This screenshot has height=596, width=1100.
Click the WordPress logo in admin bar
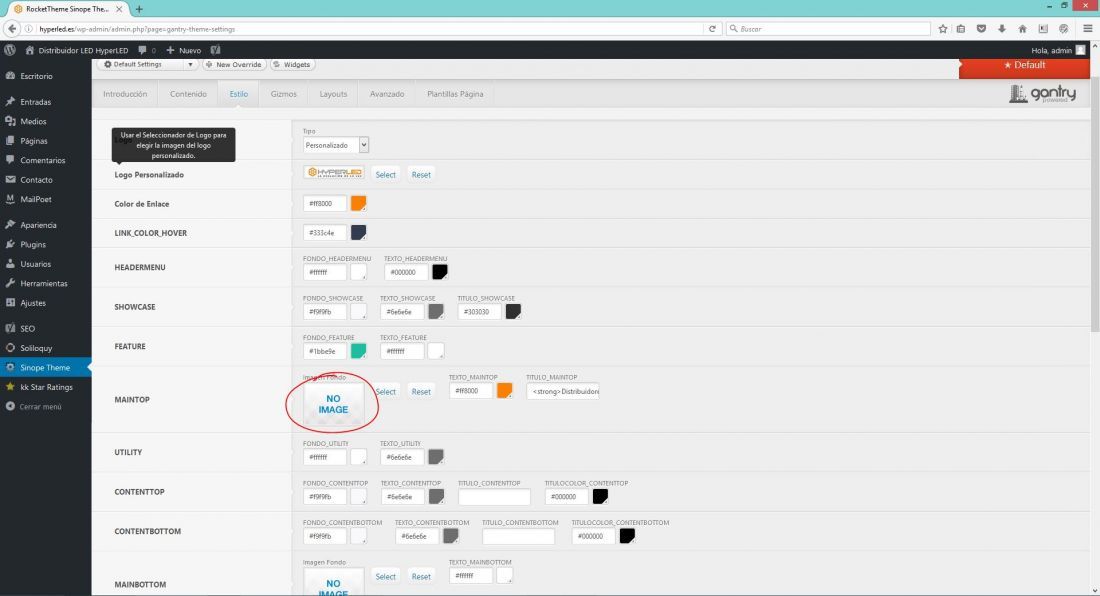10,50
